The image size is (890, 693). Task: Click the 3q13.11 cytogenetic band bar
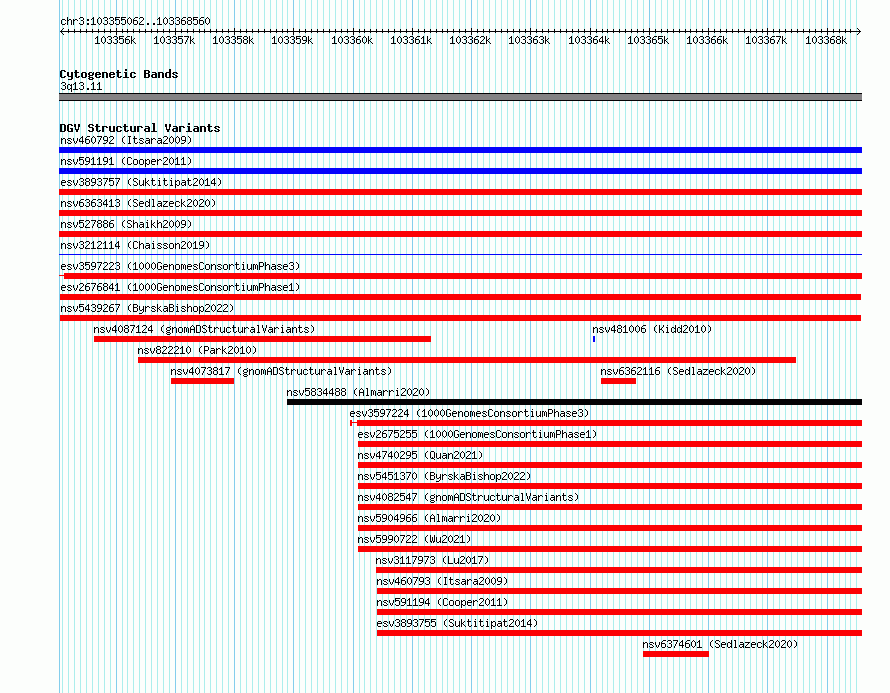click(x=460, y=97)
